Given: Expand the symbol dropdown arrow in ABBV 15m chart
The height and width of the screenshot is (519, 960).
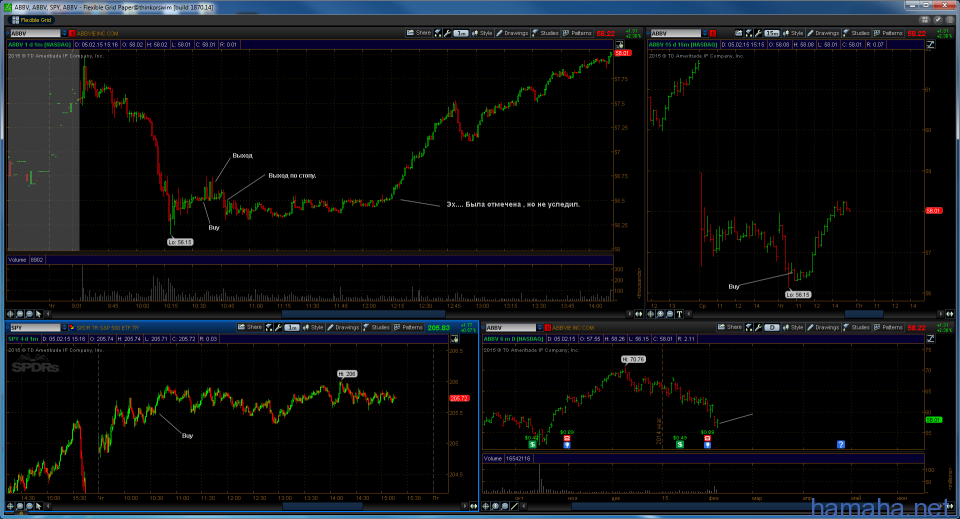Looking at the screenshot, I should 705,33.
